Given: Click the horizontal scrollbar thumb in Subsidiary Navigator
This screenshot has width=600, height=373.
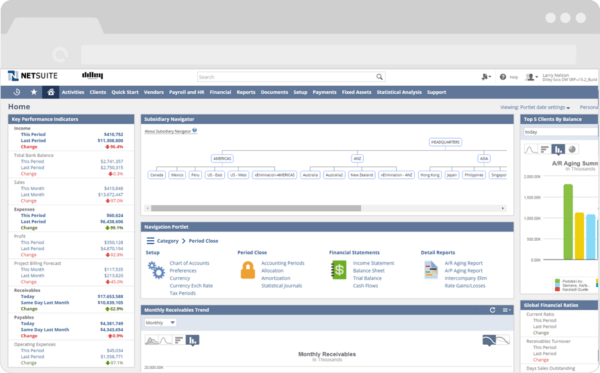Looking at the screenshot, I should (256, 208).
